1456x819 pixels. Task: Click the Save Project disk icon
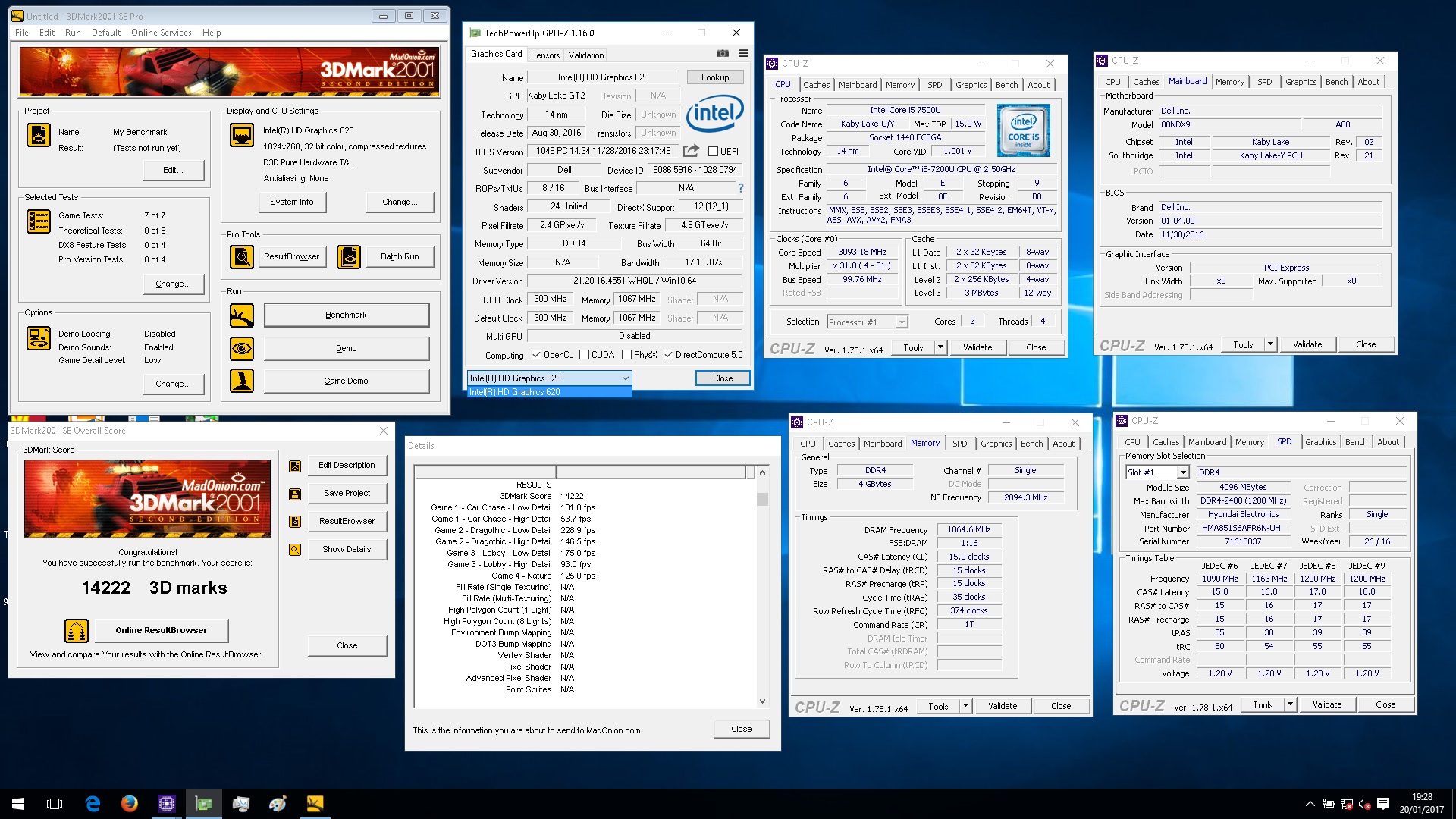point(295,494)
